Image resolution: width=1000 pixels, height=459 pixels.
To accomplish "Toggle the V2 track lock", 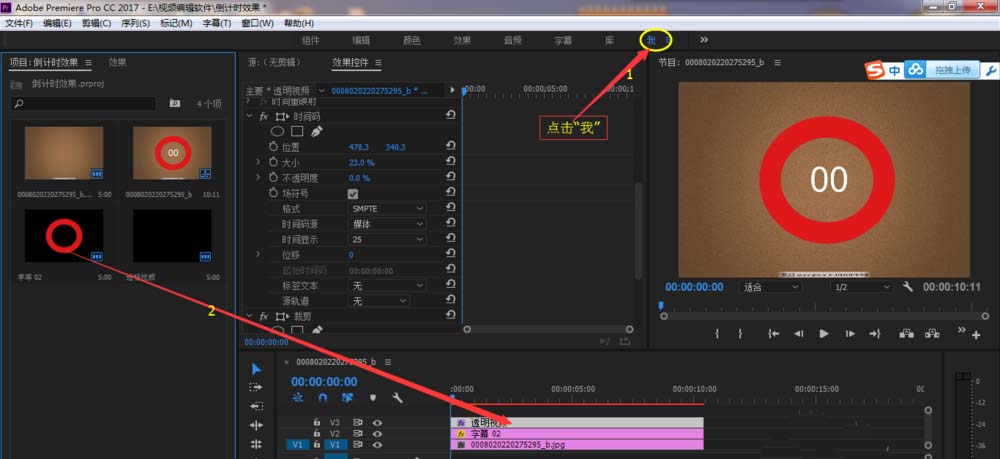I will tap(317, 433).
